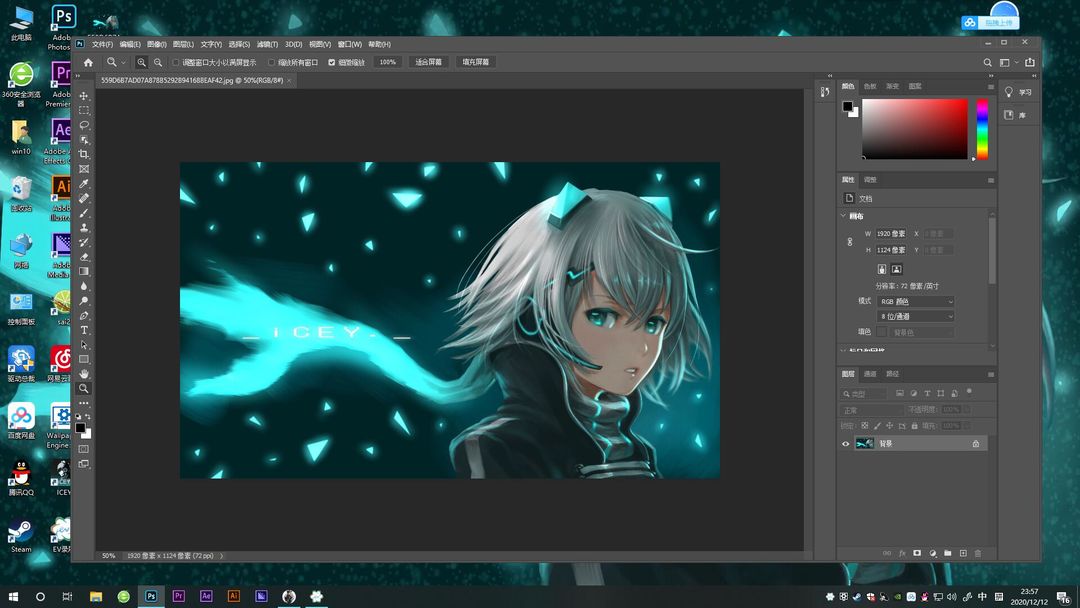The width and height of the screenshot is (1080, 608).
Task: Click the fill screen button
Action: [x=475, y=62]
